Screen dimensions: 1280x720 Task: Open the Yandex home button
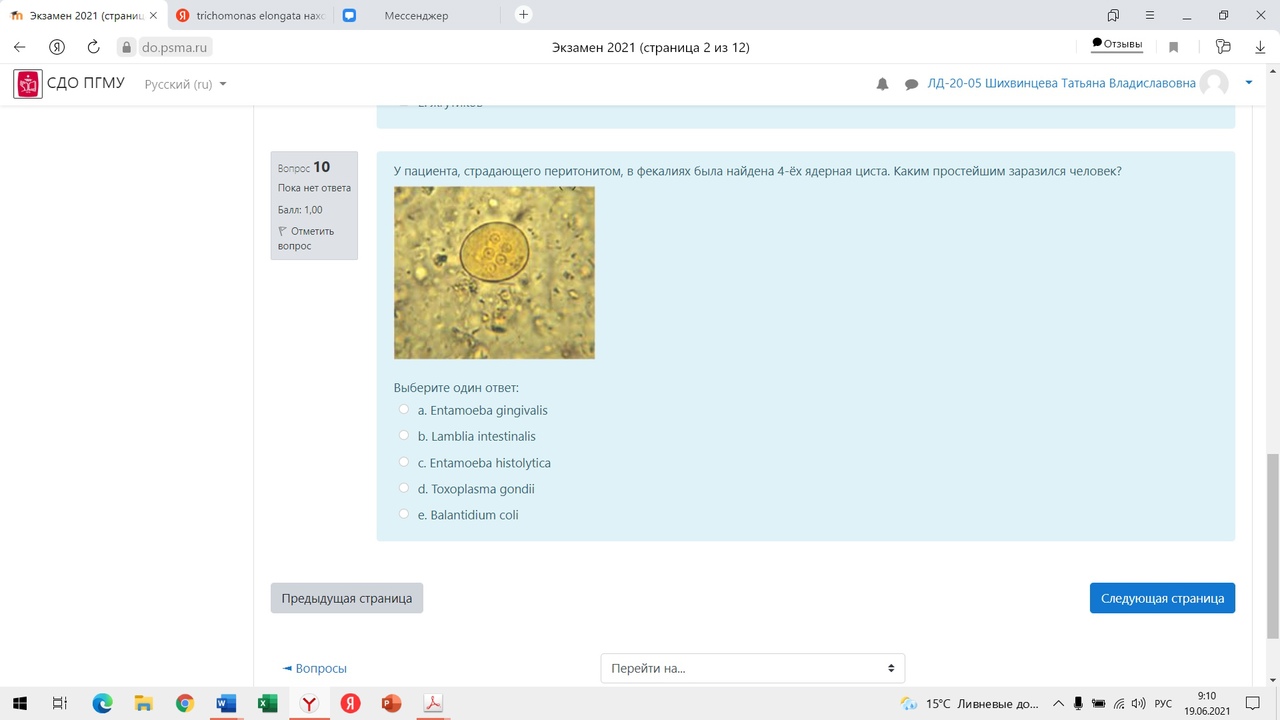[57, 47]
